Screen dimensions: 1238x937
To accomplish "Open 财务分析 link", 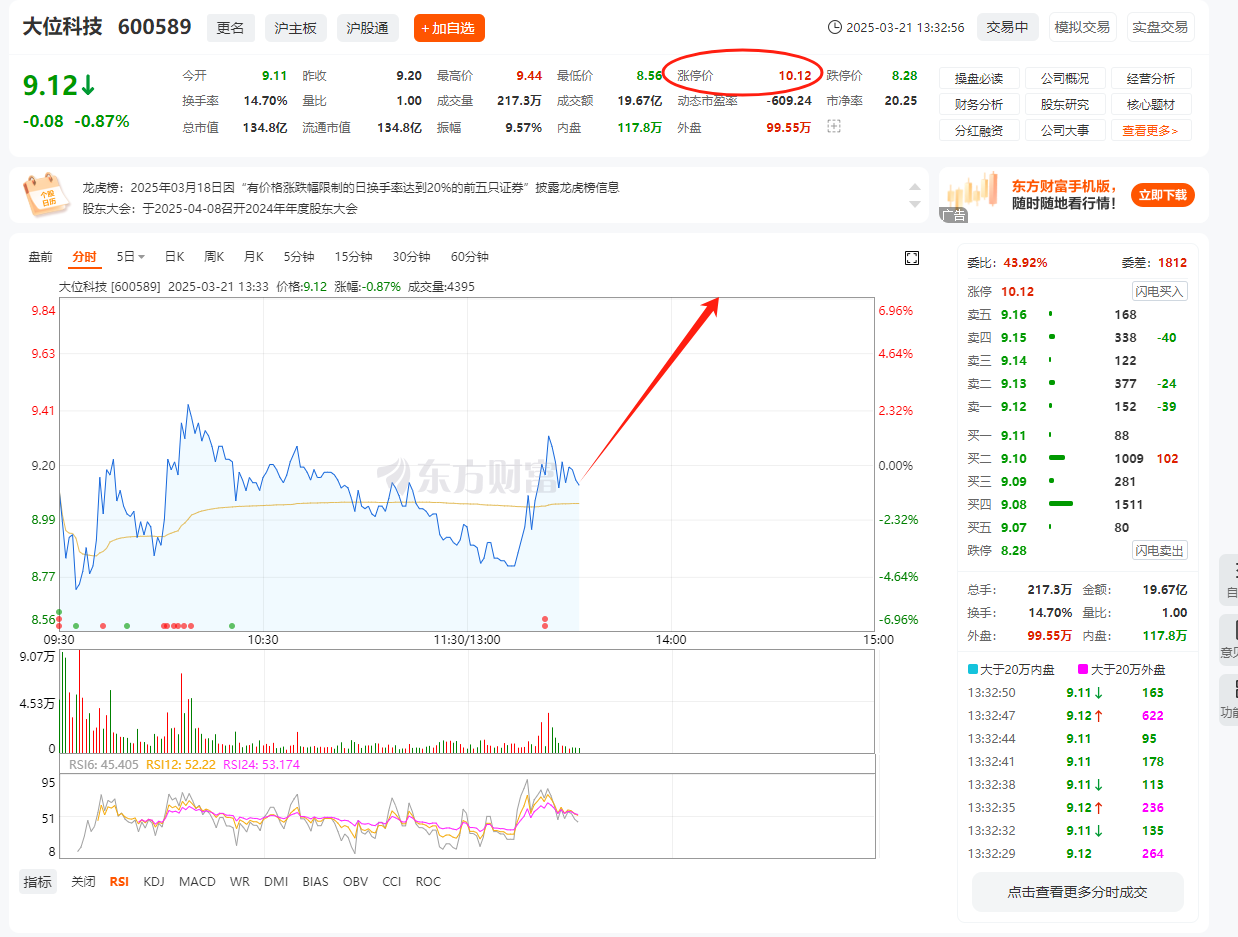I will coord(979,104).
